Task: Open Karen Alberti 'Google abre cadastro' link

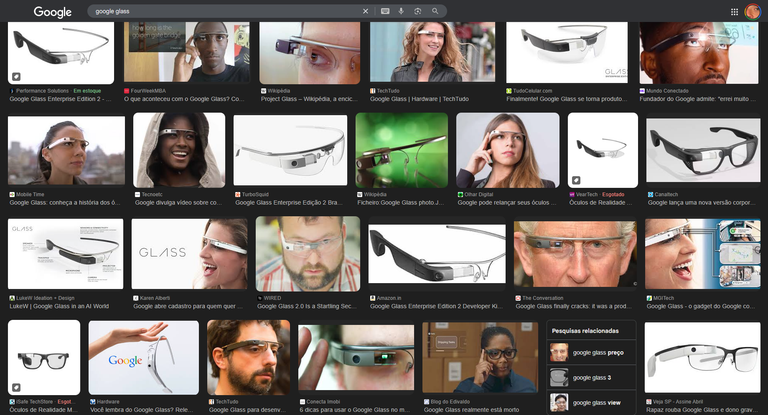Action: [x=188, y=306]
